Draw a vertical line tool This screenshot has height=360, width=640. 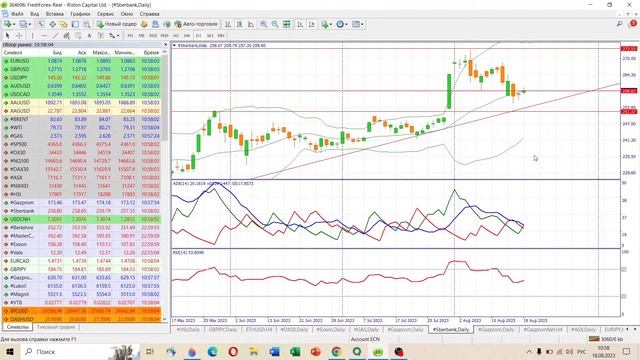(33, 36)
